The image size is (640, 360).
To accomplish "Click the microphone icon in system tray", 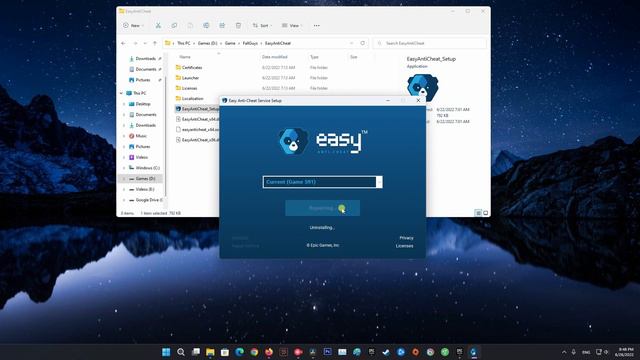I will pos(574,352).
